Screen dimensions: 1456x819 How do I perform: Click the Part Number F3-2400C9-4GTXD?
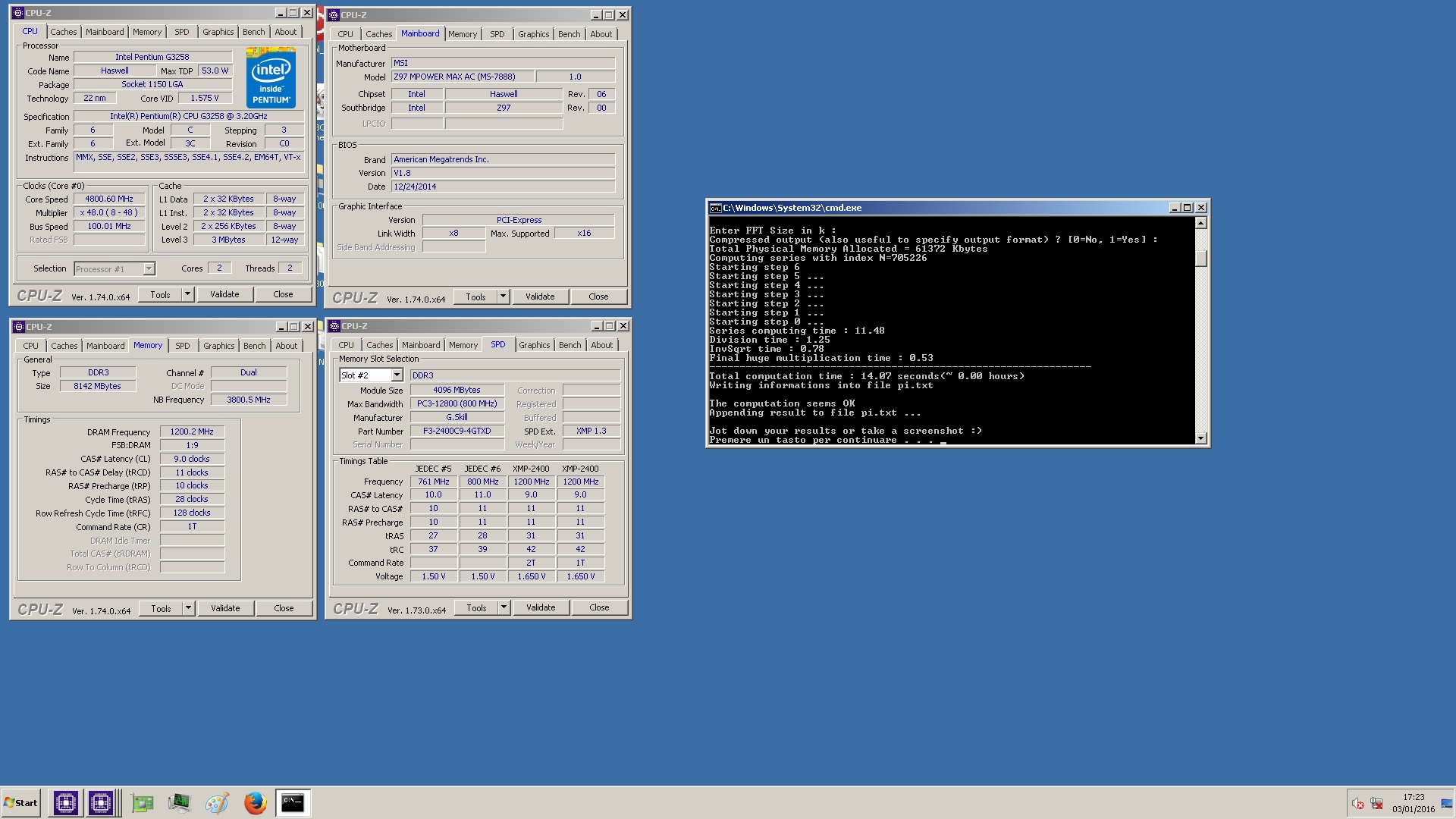click(457, 431)
